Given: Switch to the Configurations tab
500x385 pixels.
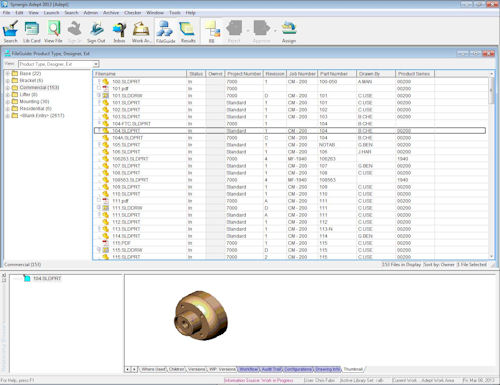Looking at the screenshot, I should click(298, 369).
